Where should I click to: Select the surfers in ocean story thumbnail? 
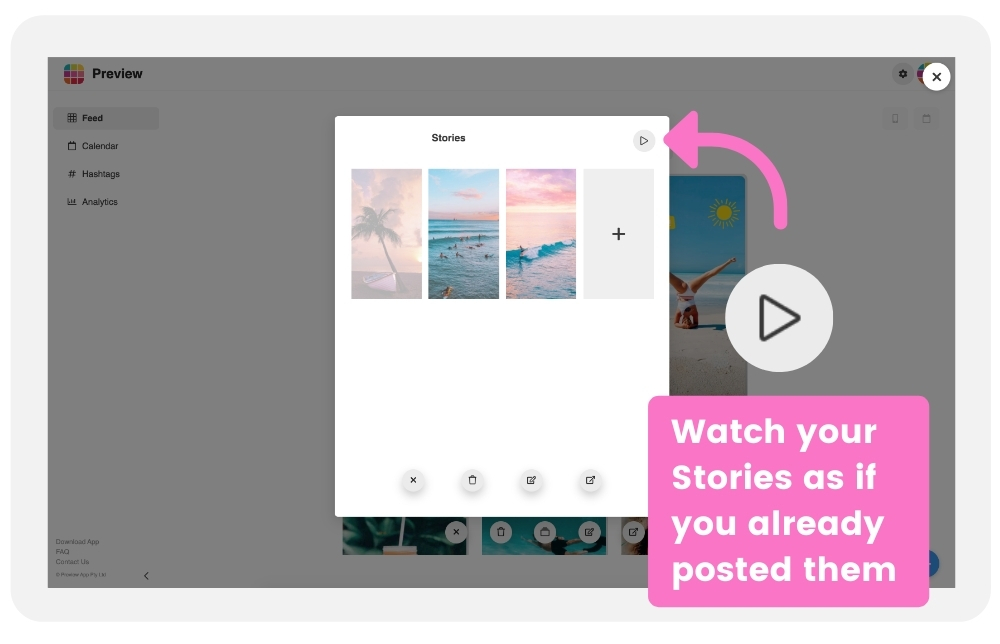click(x=464, y=234)
